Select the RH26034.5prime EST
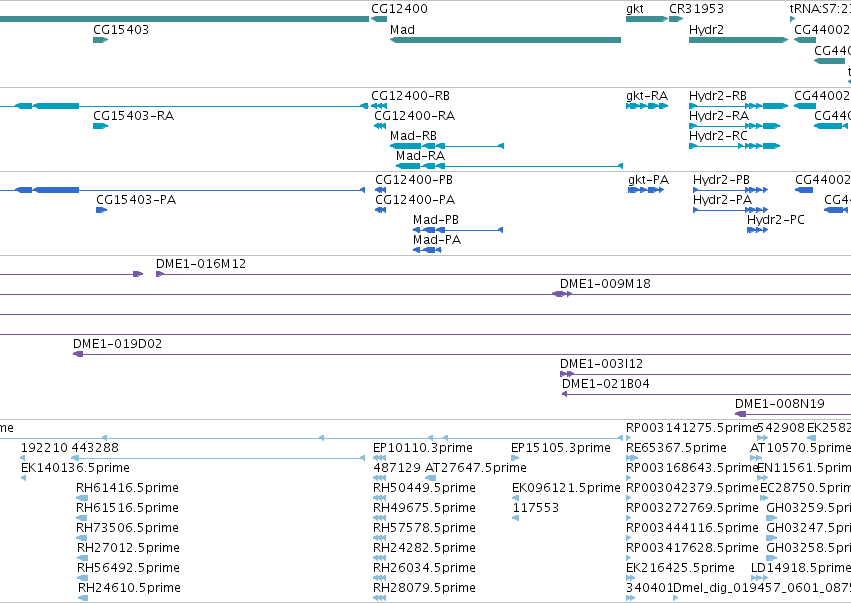Image resolution: width=851 pixels, height=603 pixels. tap(379, 578)
